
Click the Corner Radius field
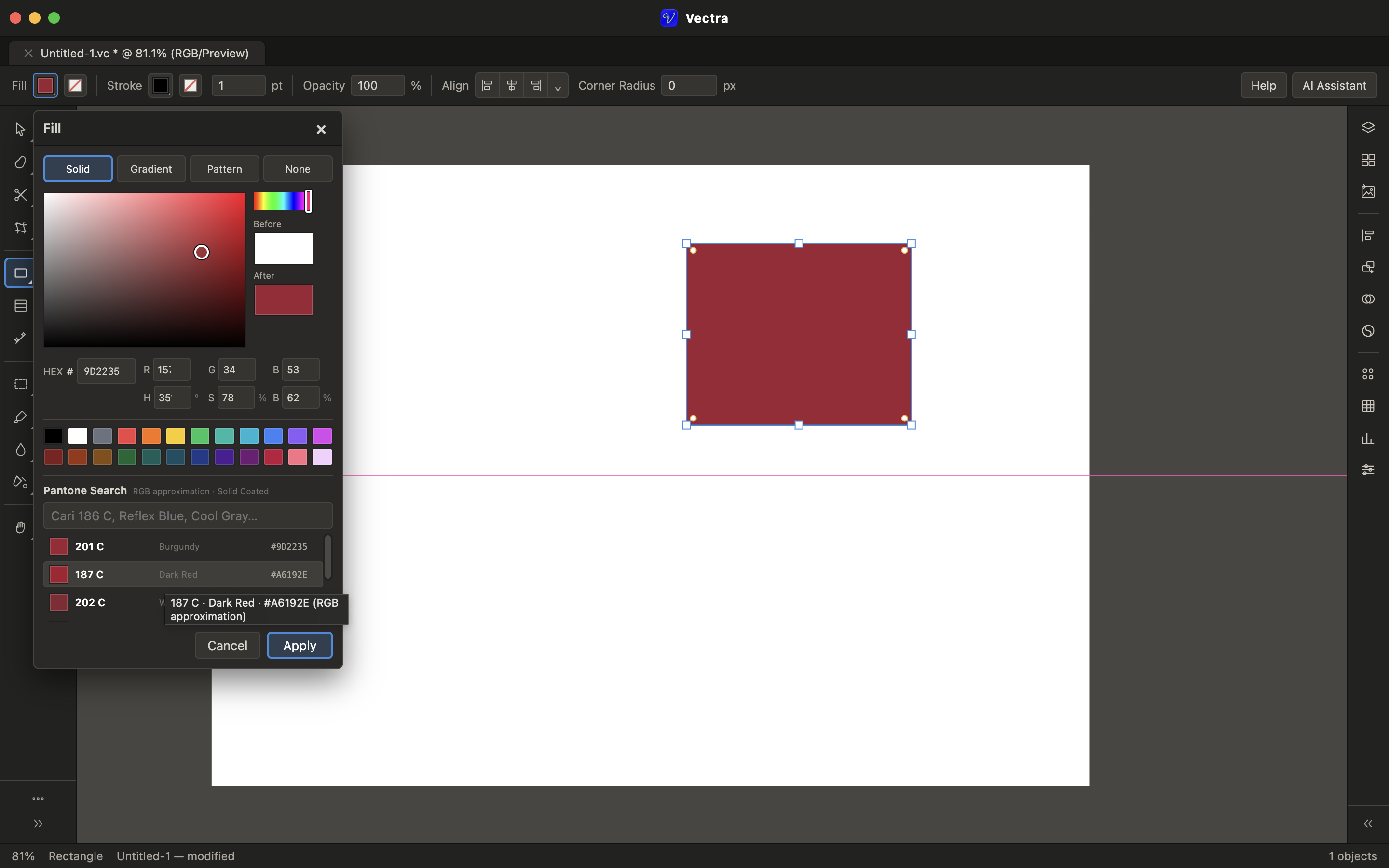coord(689,85)
